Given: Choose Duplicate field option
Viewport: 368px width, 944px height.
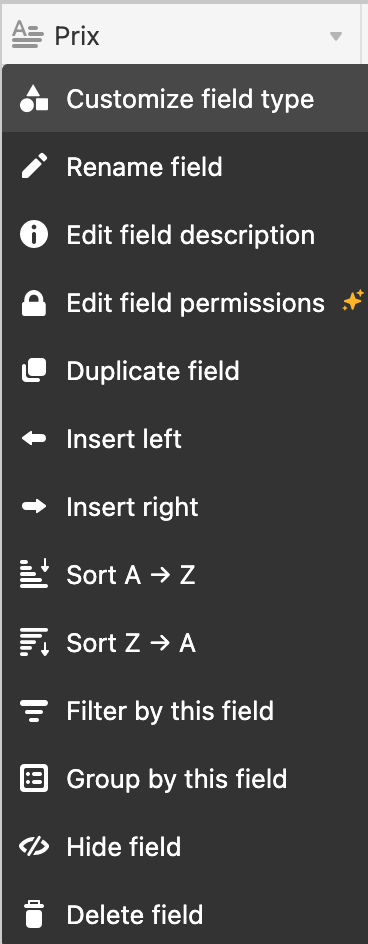Looking at the screenshot, I should [184, 371].
